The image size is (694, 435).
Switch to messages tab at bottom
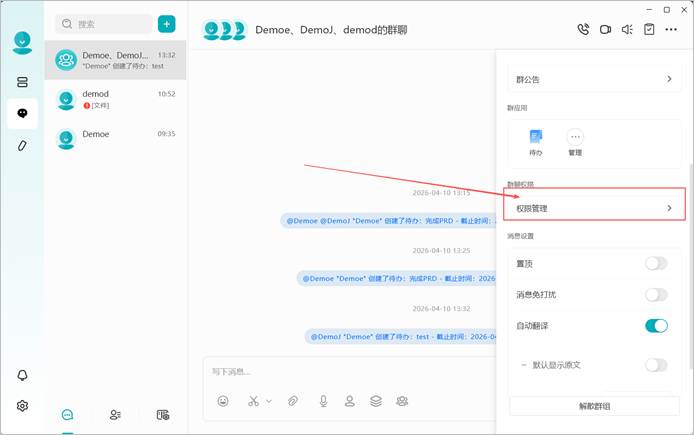tap(67, 415)
